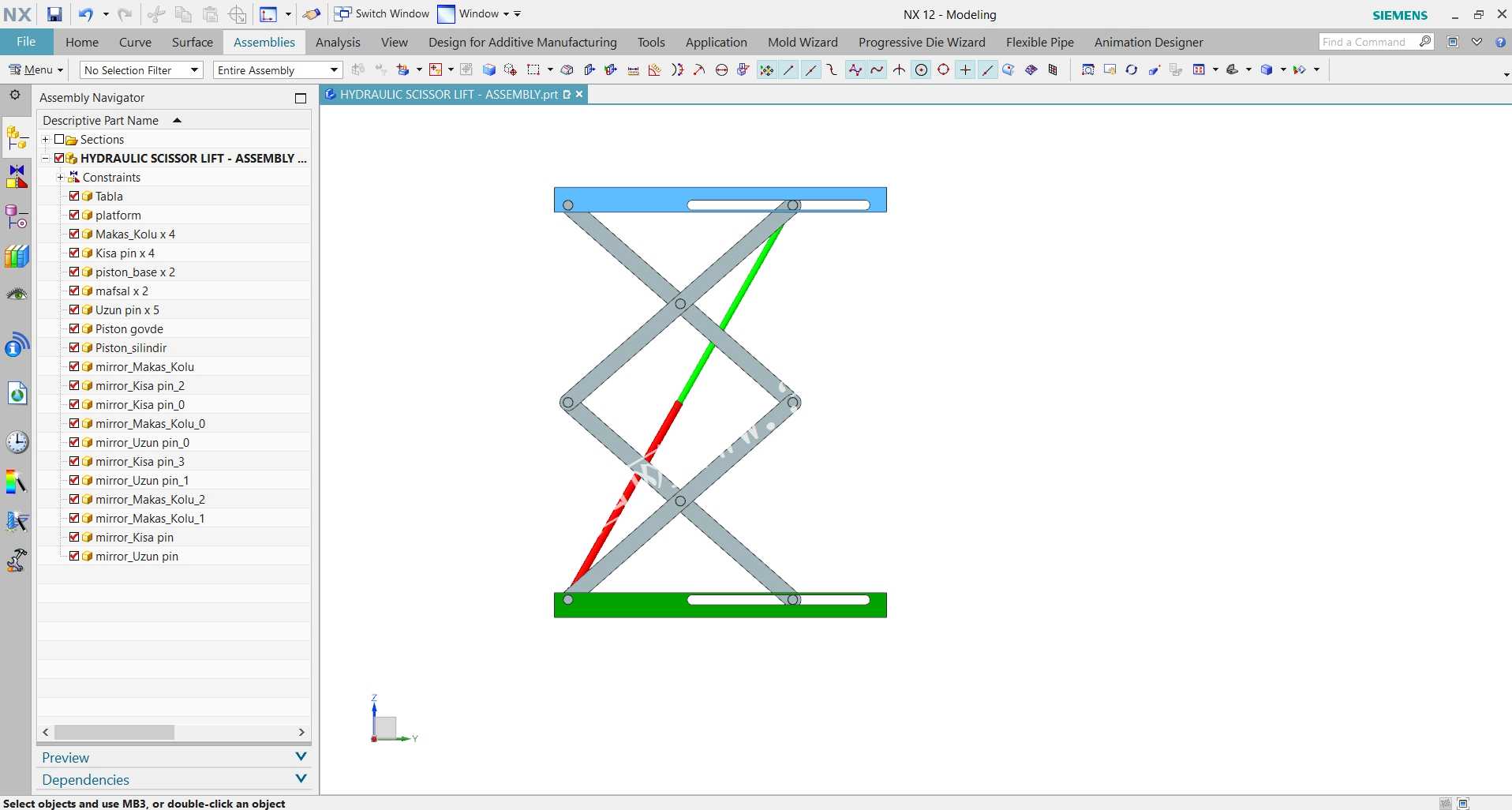Click the navigator horizontal scrollbar thumb

114,733
